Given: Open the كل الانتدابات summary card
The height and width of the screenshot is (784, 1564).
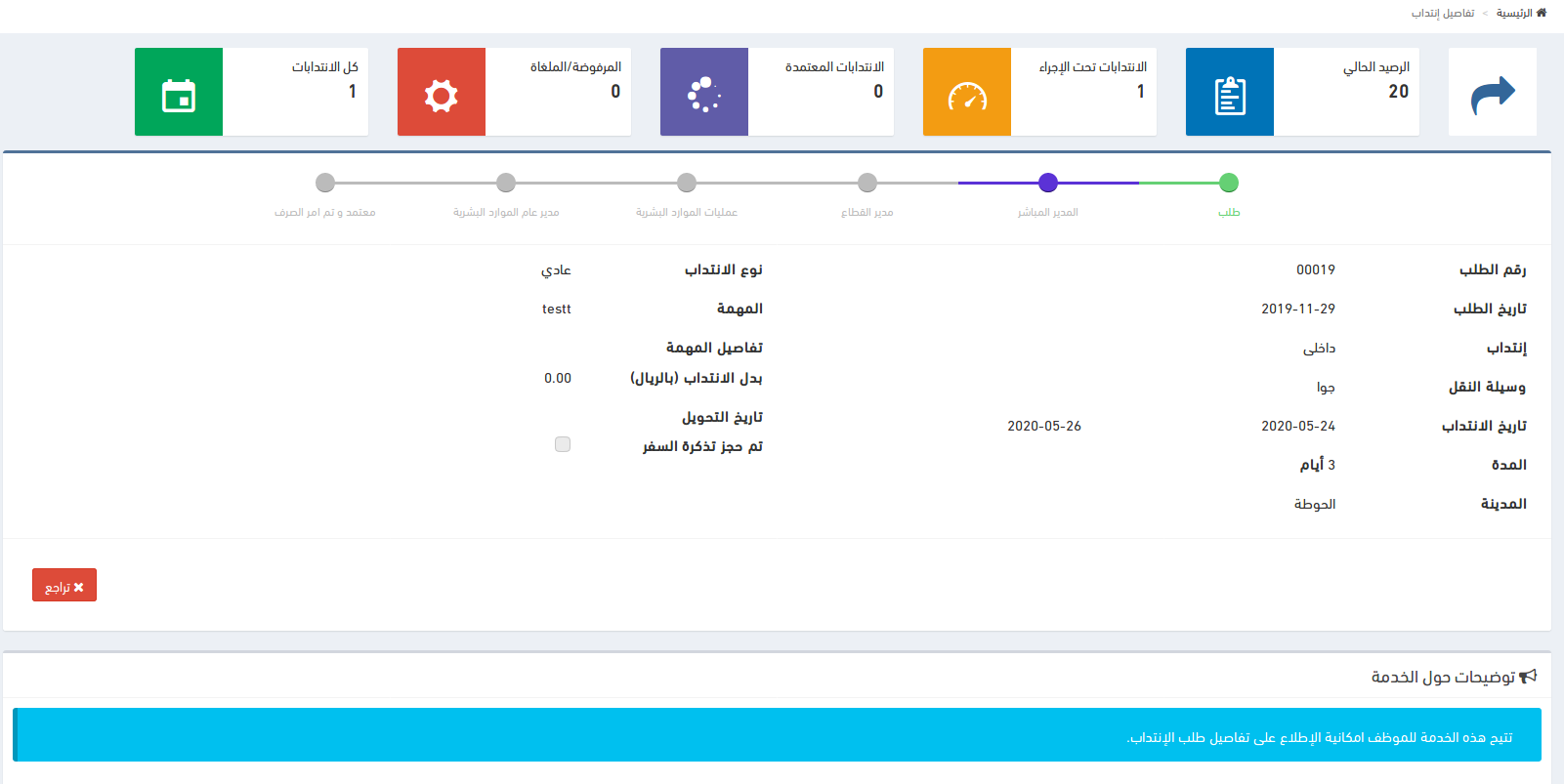Looking at the screenshot, I should click(295, 92).
